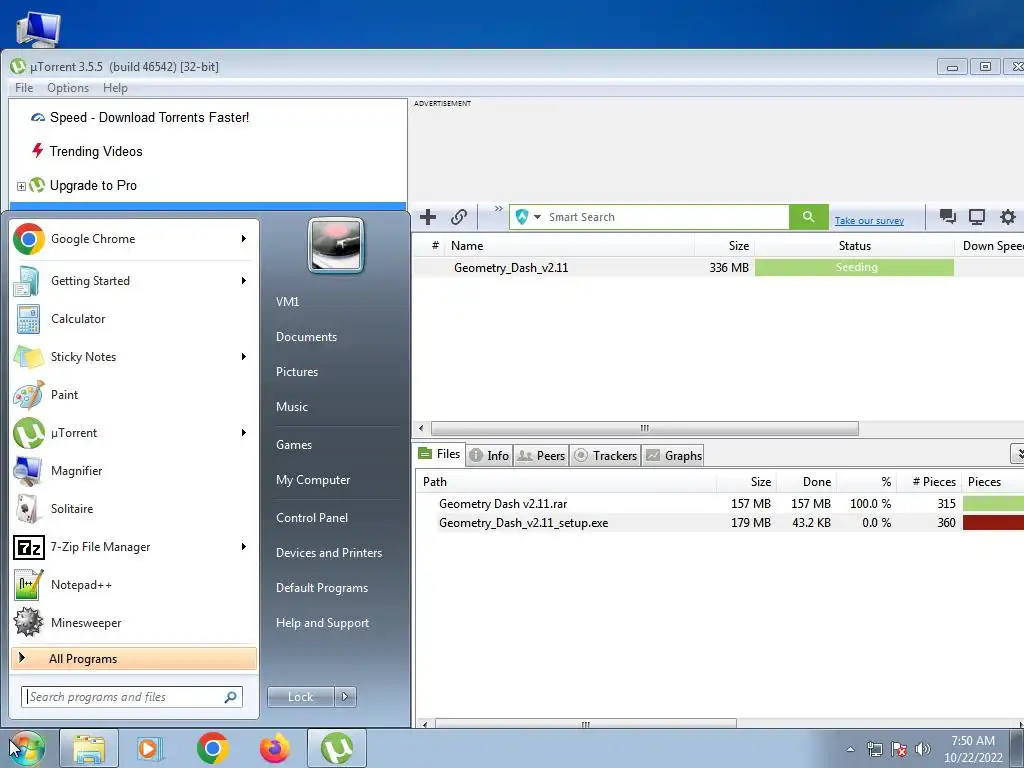Open Help and Support
The image size is (1024, 768).
tap(323, 623)
